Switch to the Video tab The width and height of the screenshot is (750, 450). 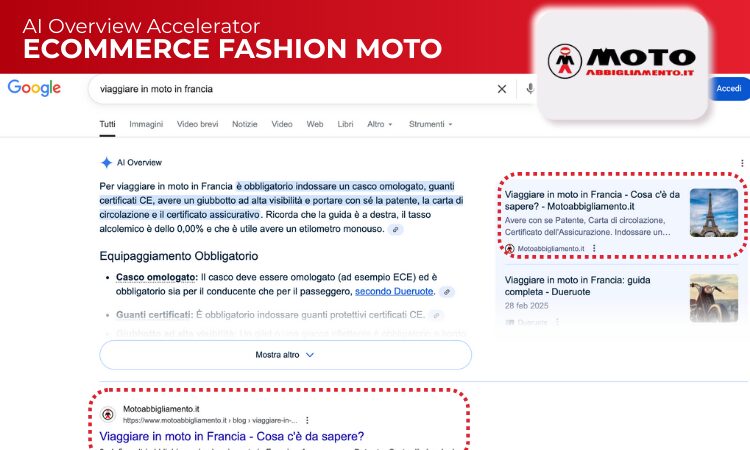[x=282, y=124]
